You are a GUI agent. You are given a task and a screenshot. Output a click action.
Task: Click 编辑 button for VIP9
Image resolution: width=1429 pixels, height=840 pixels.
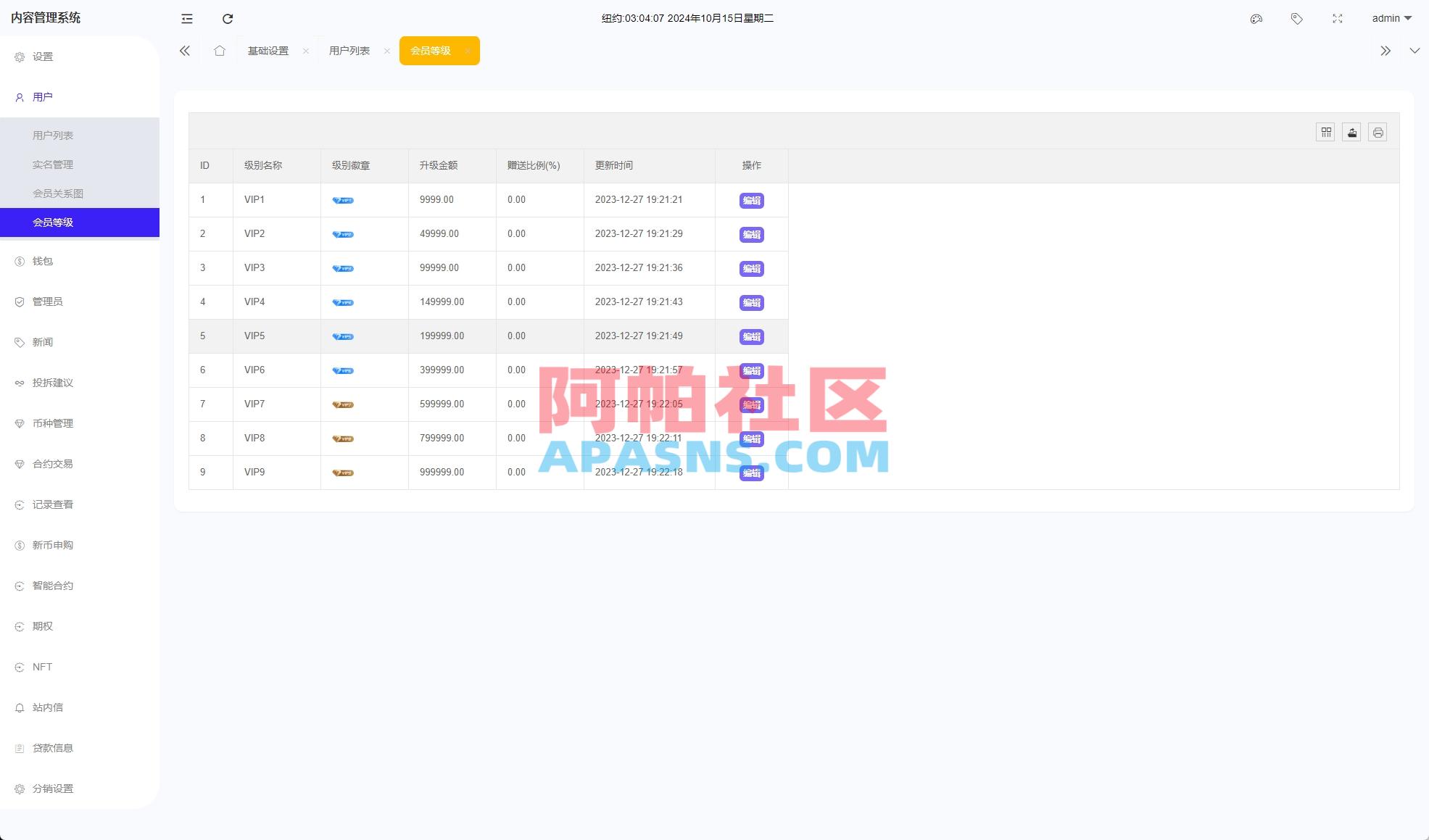tap(752, 473)
